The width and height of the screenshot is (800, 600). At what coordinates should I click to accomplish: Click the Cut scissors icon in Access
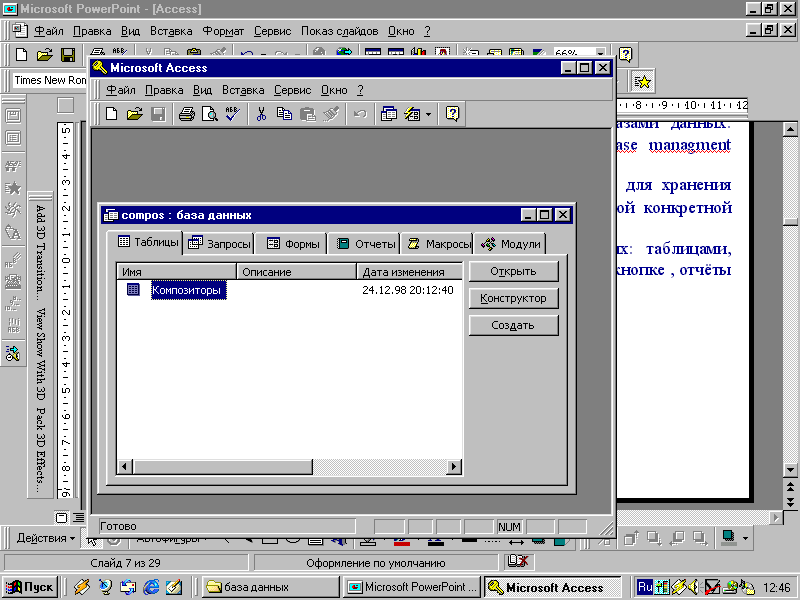pos(261,113)
